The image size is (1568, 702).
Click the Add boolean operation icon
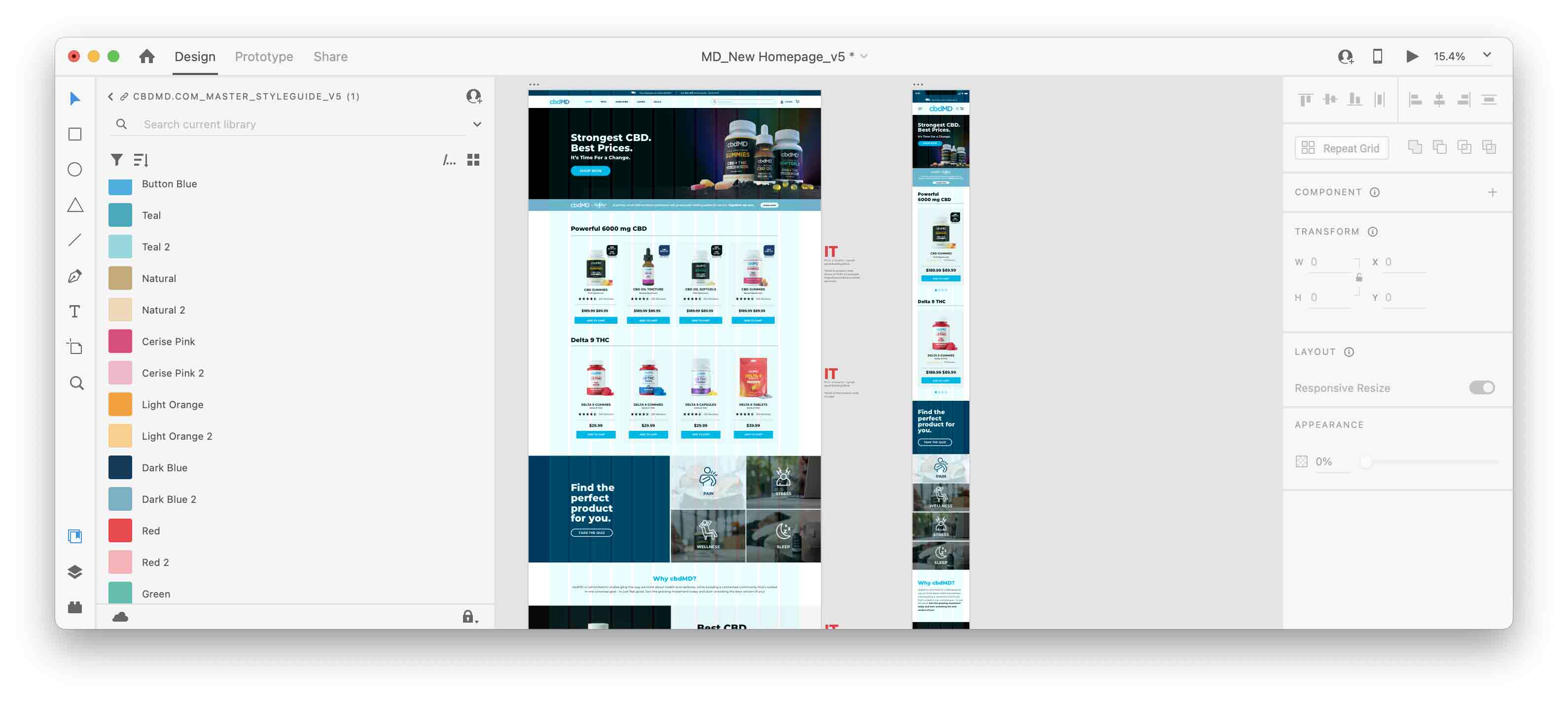[1415, 147]
